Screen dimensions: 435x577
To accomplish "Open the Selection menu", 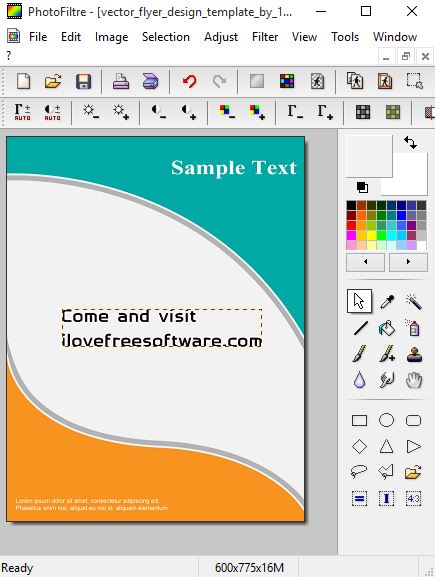I will [x=166, y=37].
